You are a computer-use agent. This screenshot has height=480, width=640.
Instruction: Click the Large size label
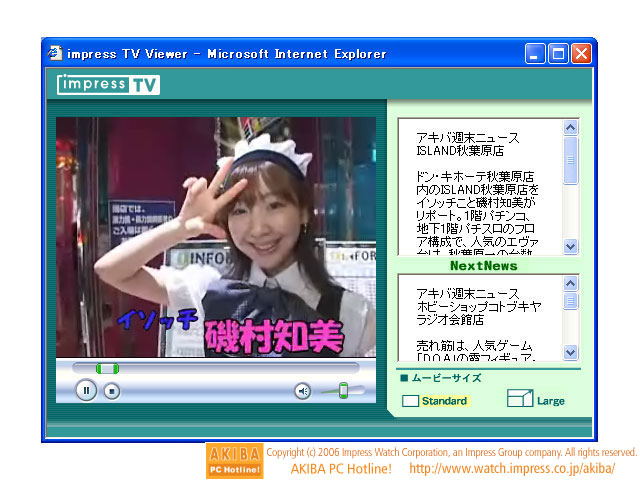point(551,401)
